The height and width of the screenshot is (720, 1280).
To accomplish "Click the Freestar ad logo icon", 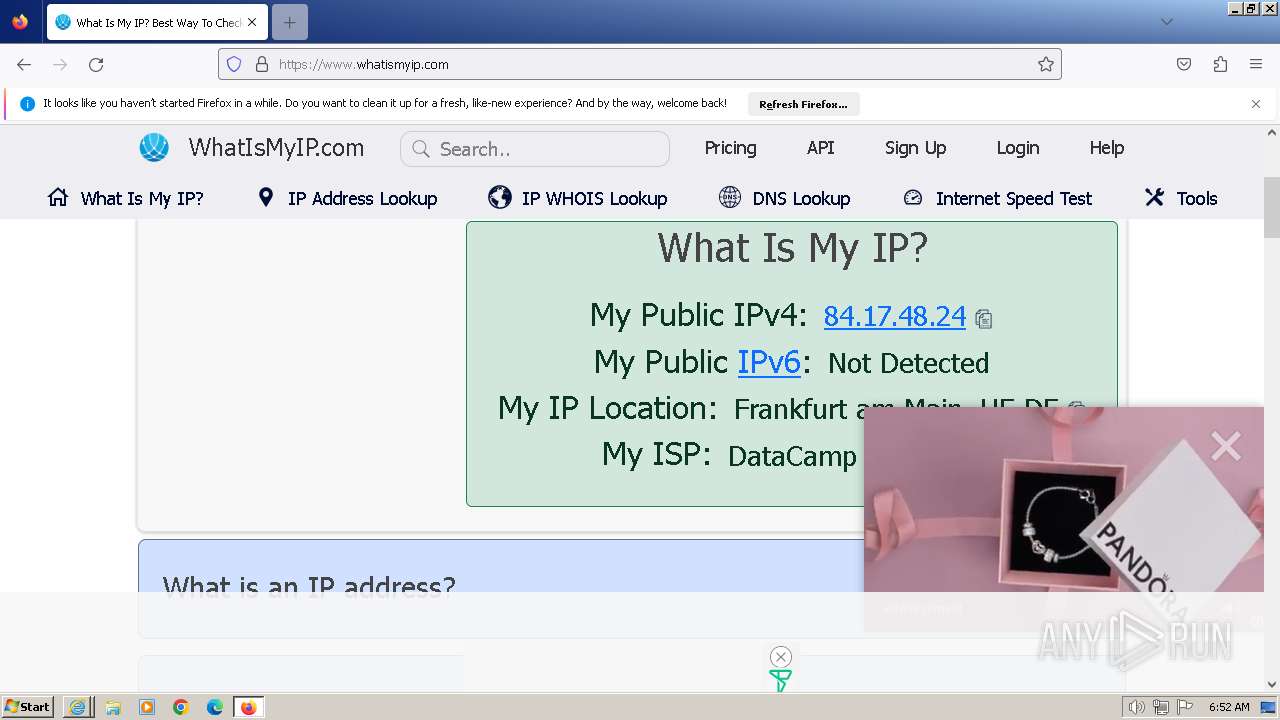I will [780, 680].
